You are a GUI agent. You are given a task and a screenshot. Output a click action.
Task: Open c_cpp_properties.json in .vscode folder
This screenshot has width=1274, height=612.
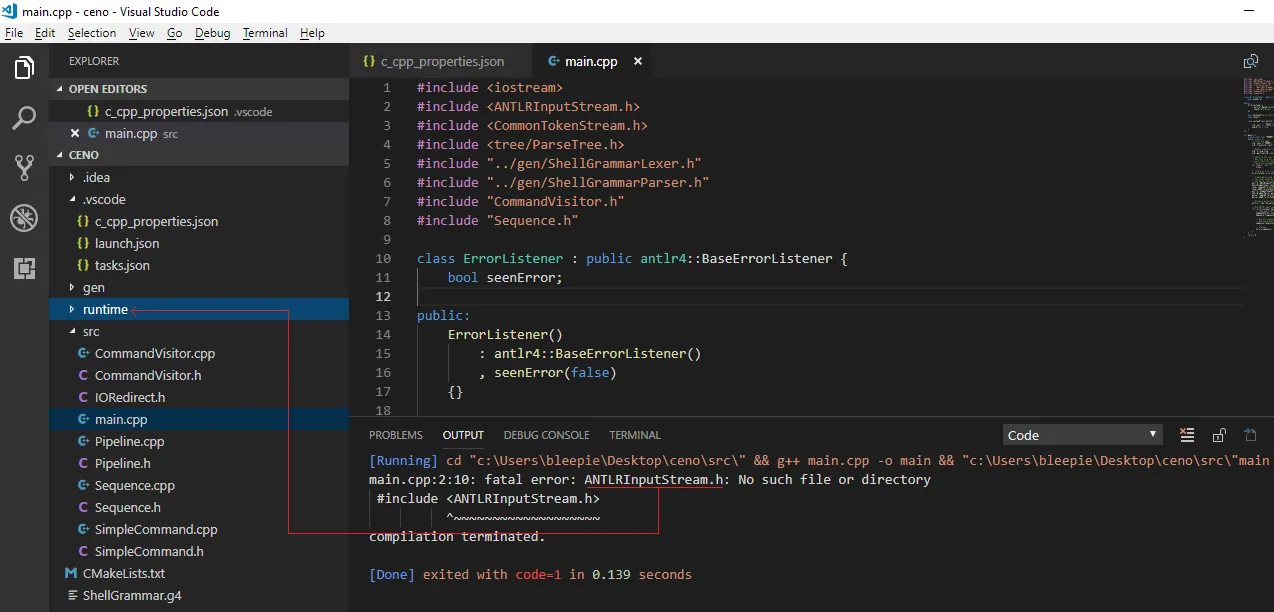click(x=199, y=221)
